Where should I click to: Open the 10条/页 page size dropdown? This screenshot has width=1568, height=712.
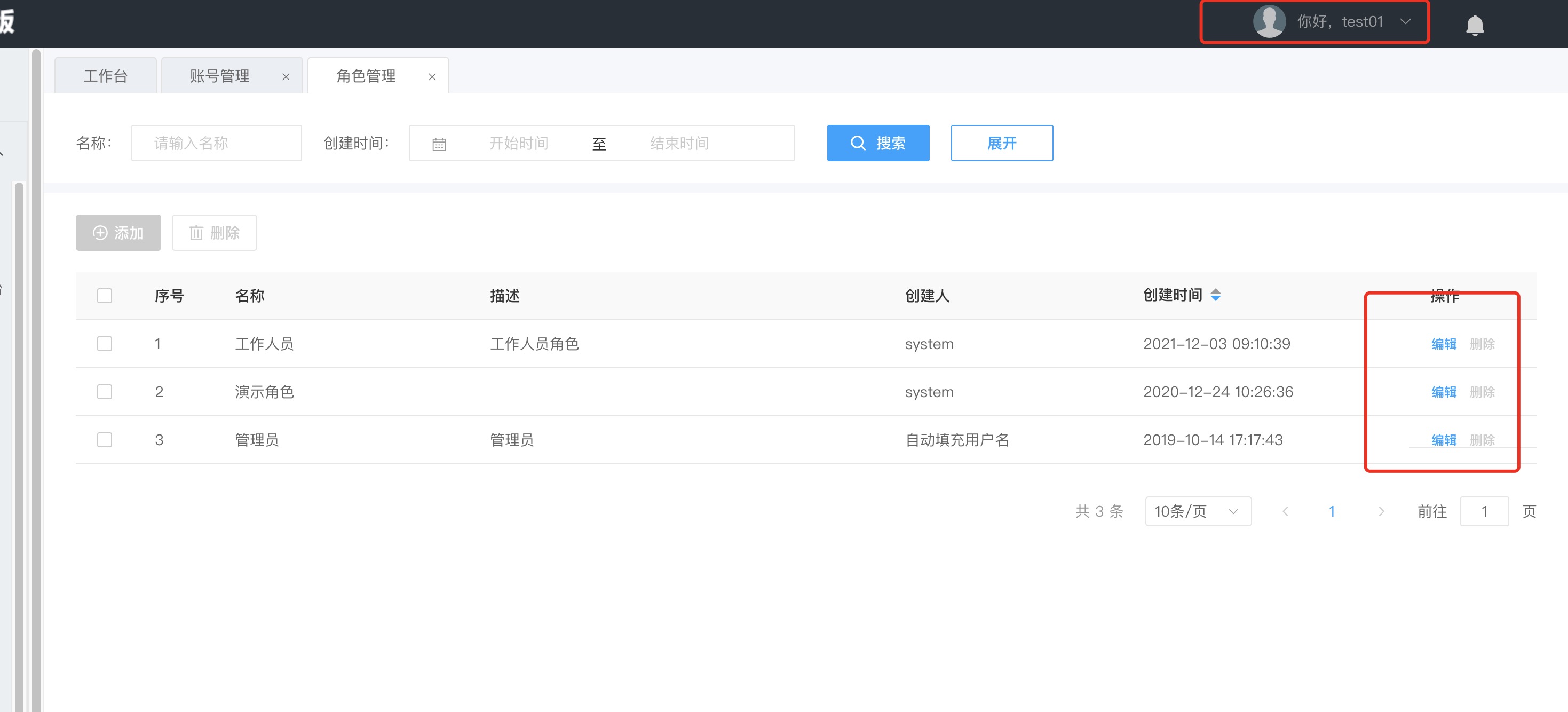click(x=1197, y=512)
